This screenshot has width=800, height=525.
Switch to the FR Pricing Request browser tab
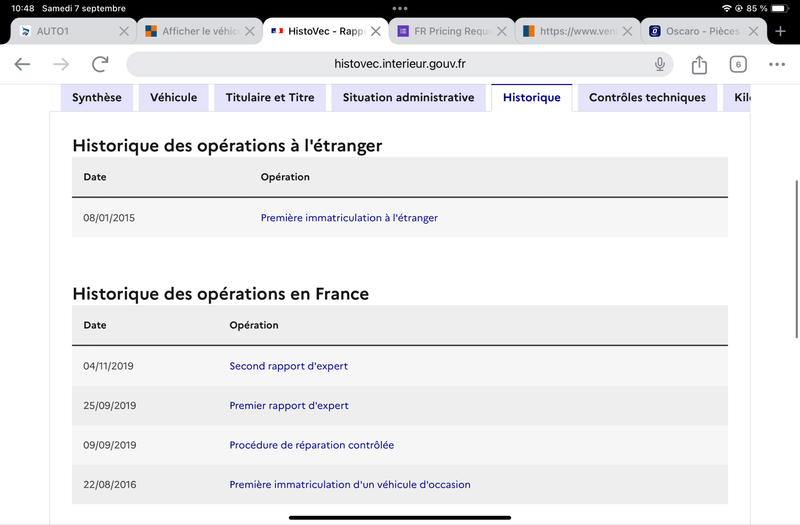point(446,31)
